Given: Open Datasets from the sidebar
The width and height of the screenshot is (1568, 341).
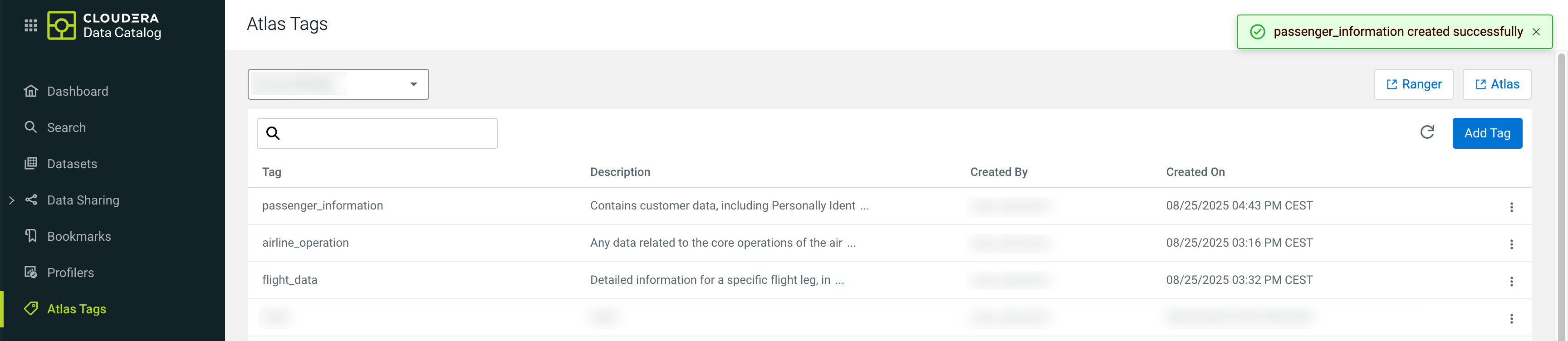Looking at the screenshot, I should point(72,164).
